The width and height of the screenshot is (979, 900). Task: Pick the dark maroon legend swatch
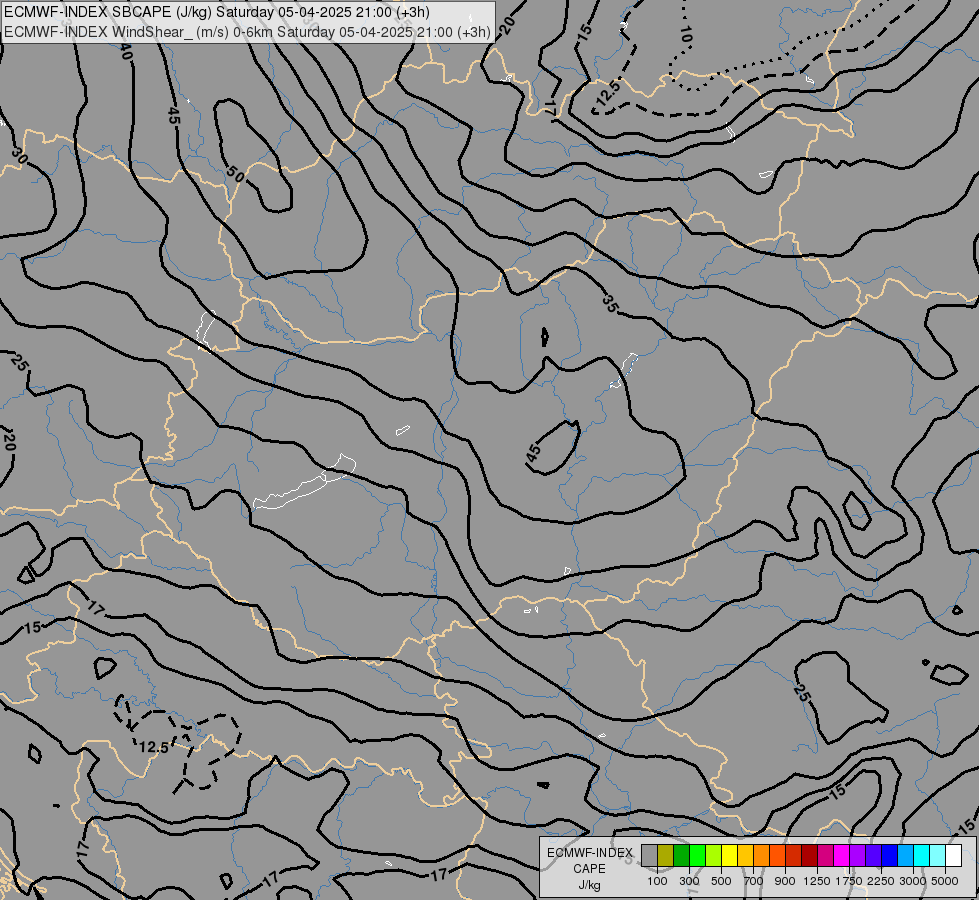click(x=809, y=856)
